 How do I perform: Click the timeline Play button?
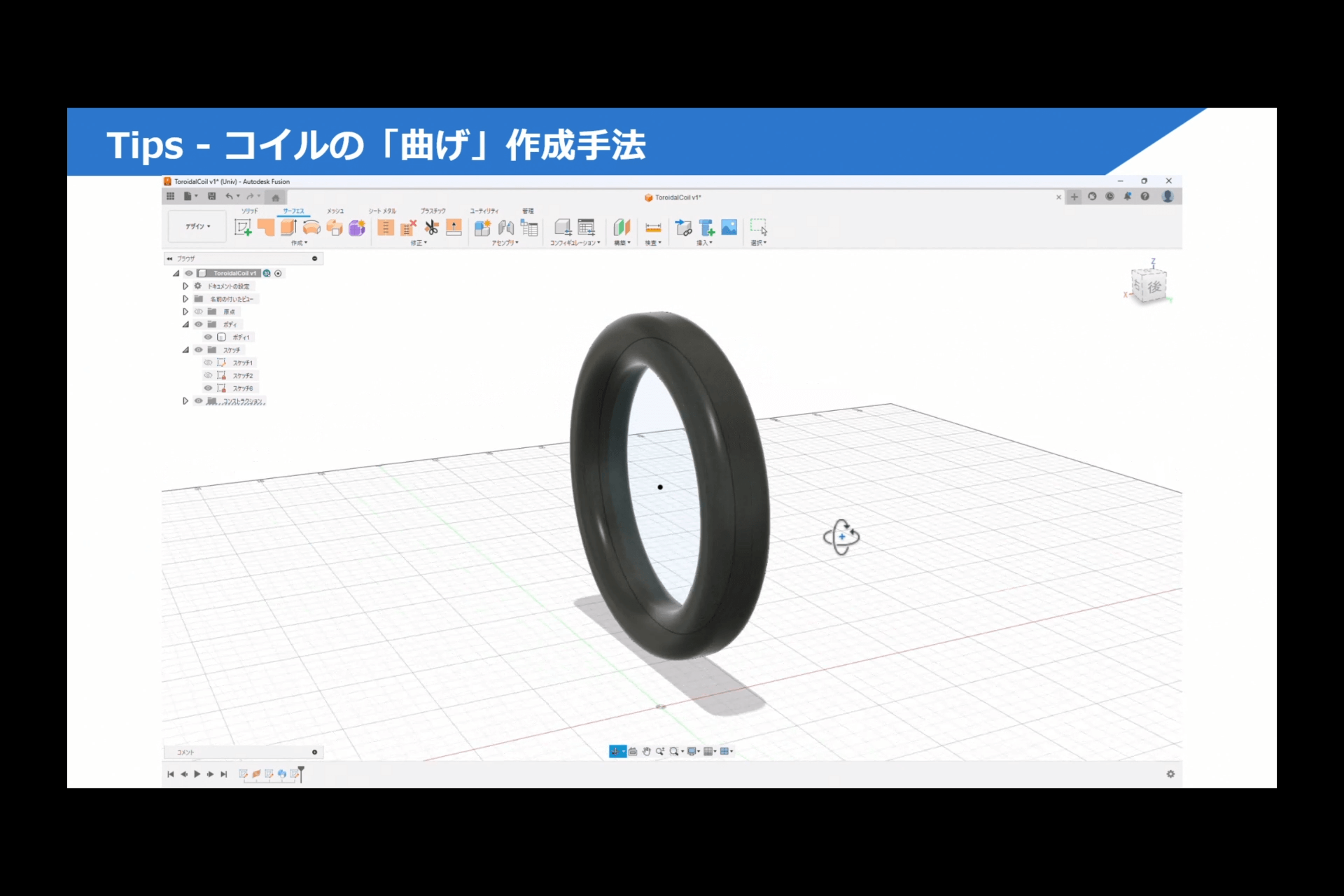tap(197, 774)
